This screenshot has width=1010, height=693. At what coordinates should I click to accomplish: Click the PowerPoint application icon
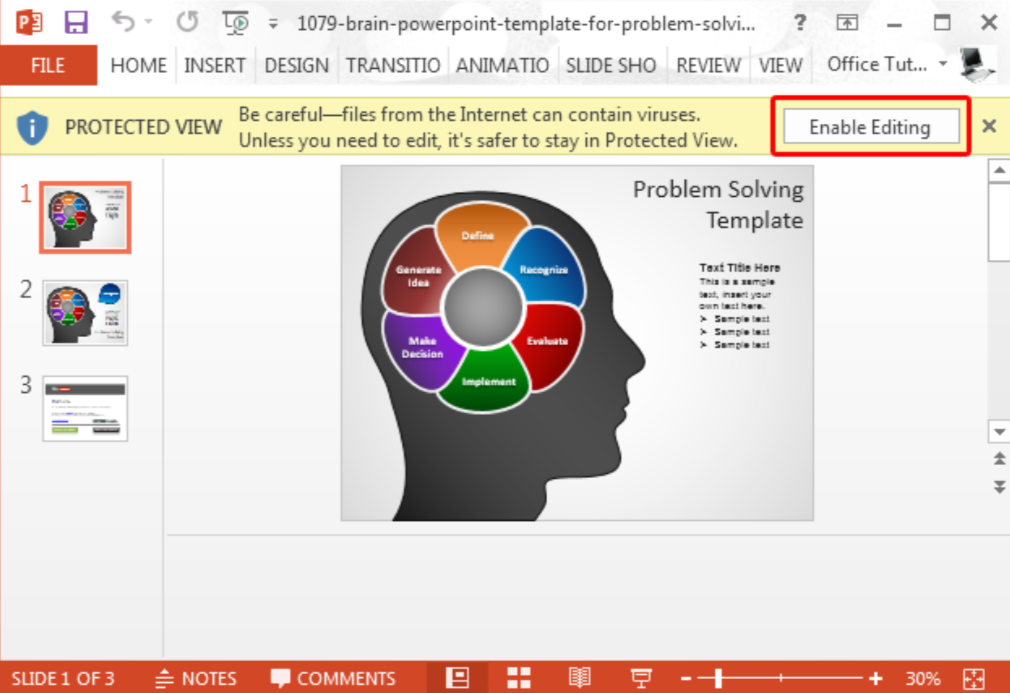click(28, 23)
